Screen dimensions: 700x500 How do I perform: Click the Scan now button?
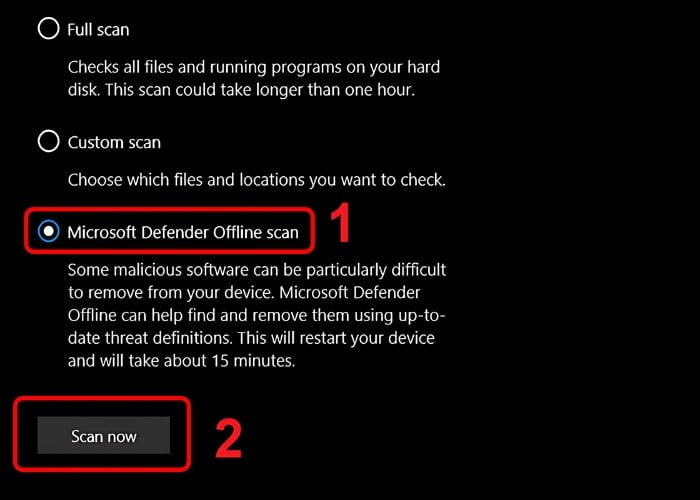104,435
